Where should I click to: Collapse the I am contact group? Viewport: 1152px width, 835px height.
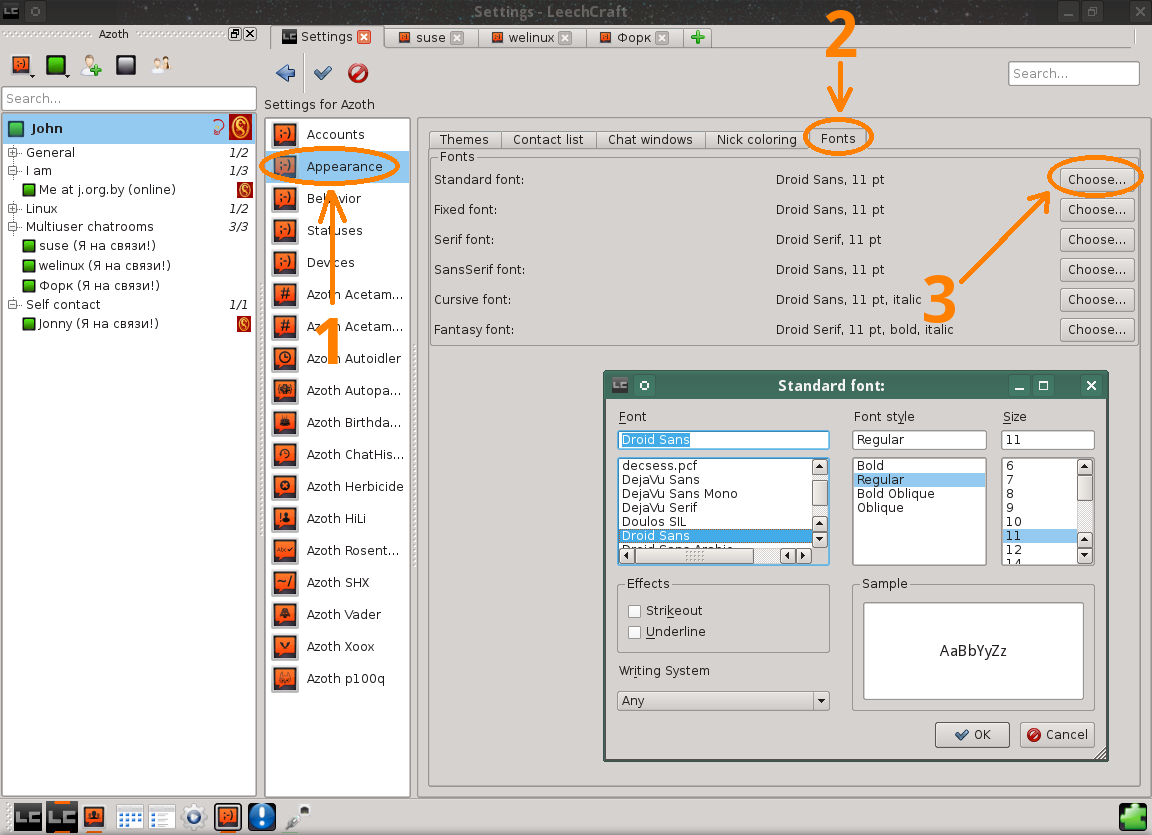(x=12, y=171)
